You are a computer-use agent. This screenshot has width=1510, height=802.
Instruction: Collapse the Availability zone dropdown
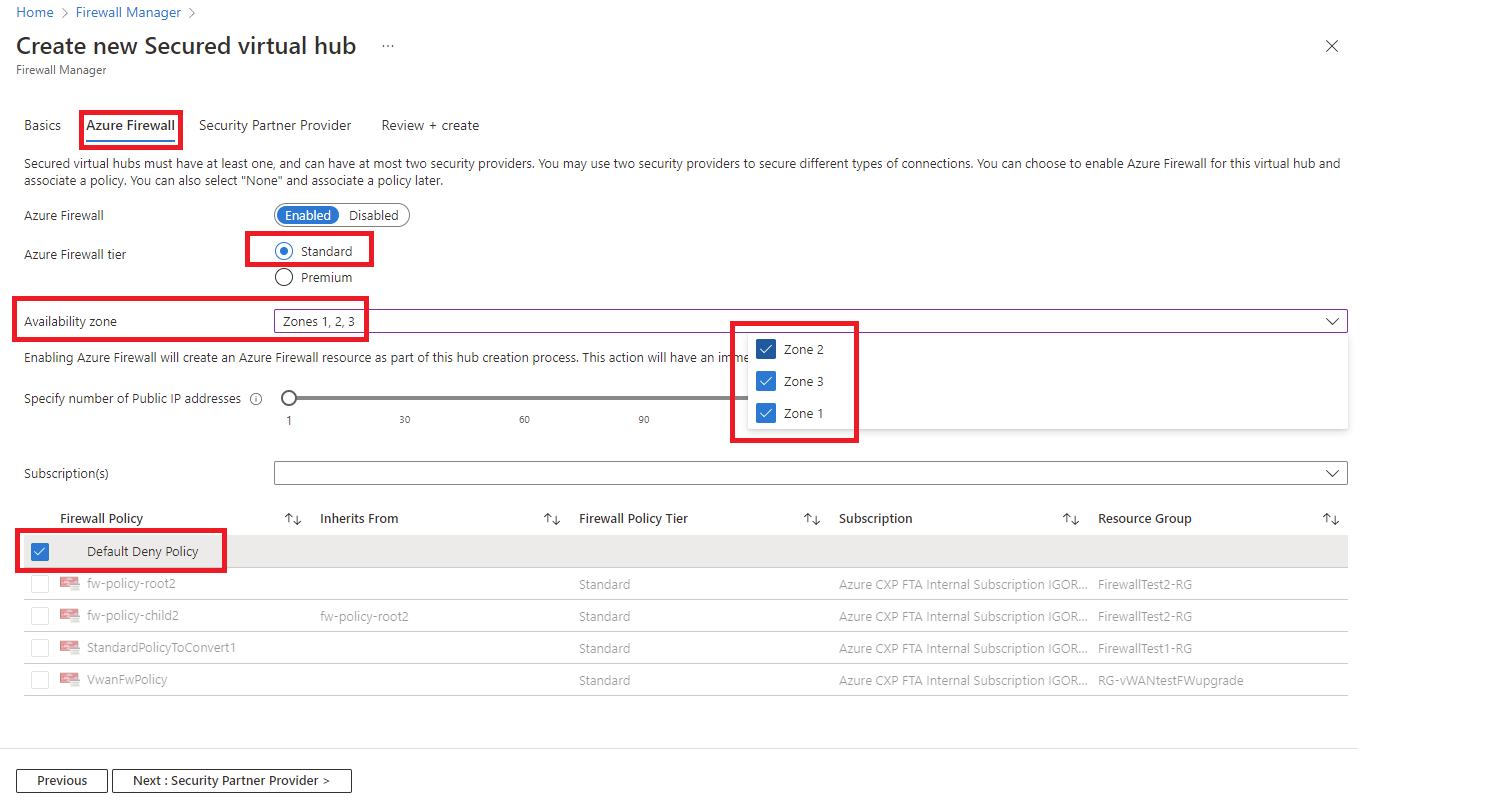click(x=1332, y=321)
